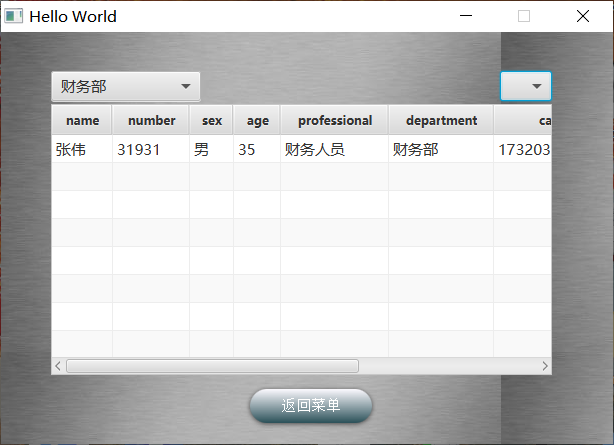The width and height of the screenshot is (614, 445).
Task: Click the horizontal scrollbar left arrow
Action: (58, 366)
